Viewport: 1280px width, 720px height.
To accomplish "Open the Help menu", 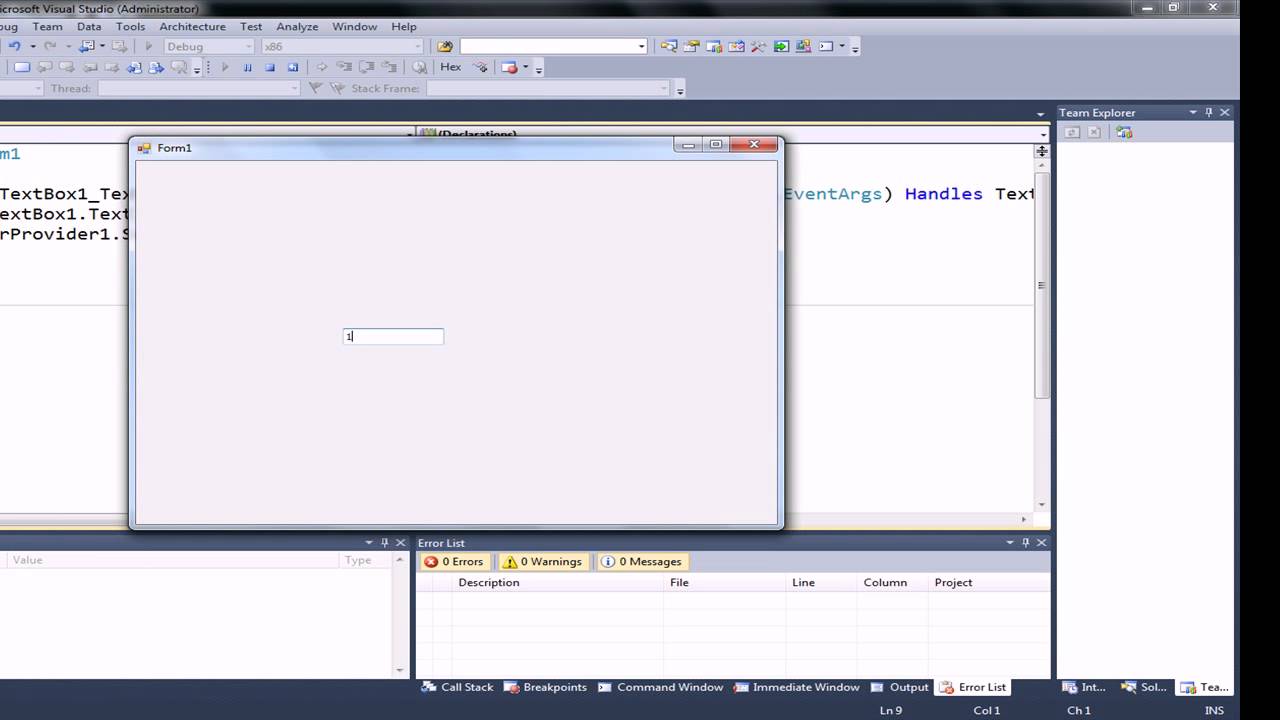I will tap(404, 26).
